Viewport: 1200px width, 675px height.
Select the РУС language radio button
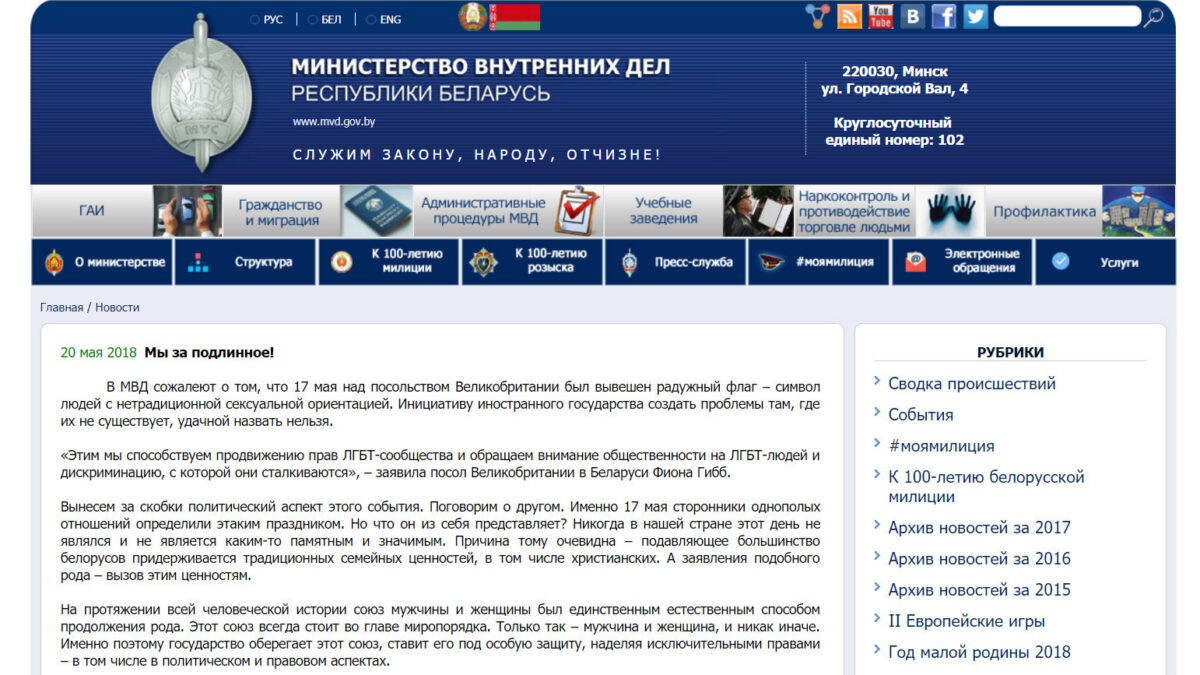point(254,19)
